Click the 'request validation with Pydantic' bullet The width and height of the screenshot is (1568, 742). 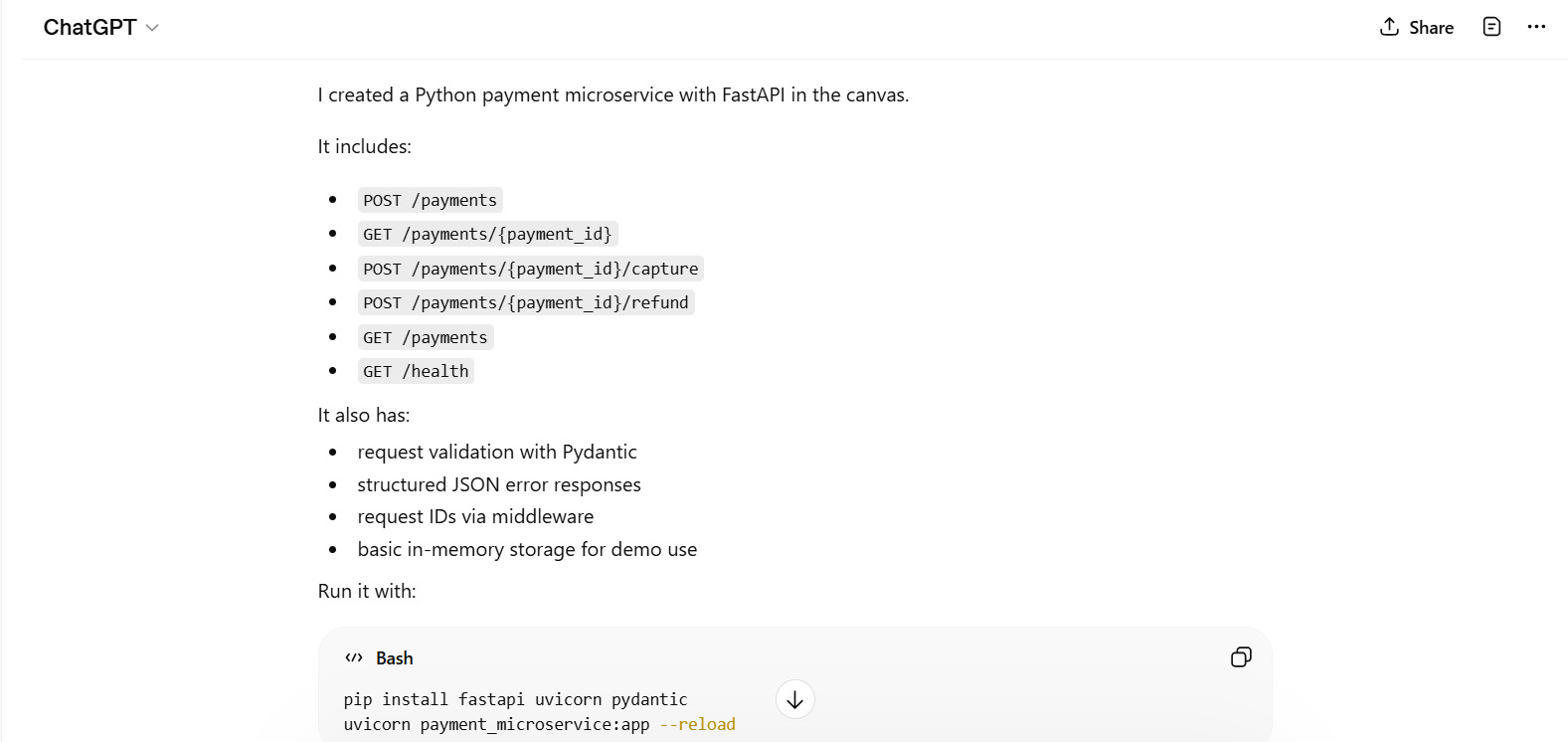(x=496, y=452)
